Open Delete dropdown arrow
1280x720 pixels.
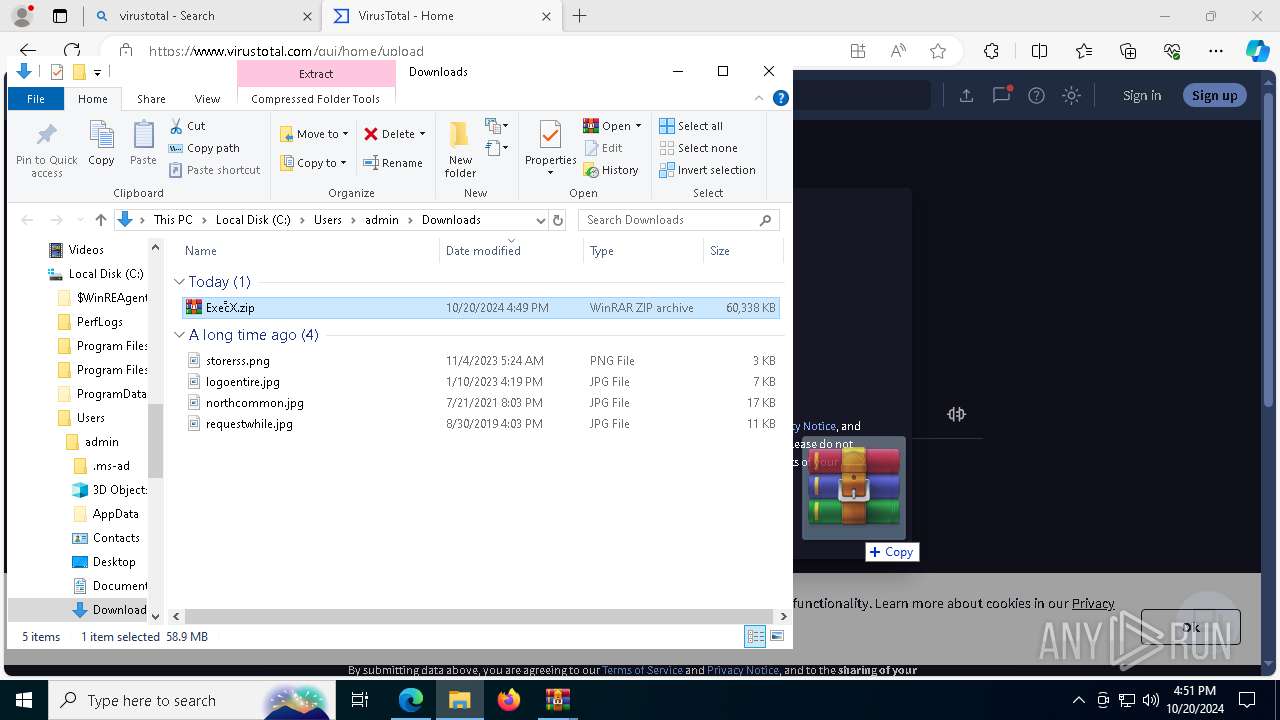tap(422, 134)
